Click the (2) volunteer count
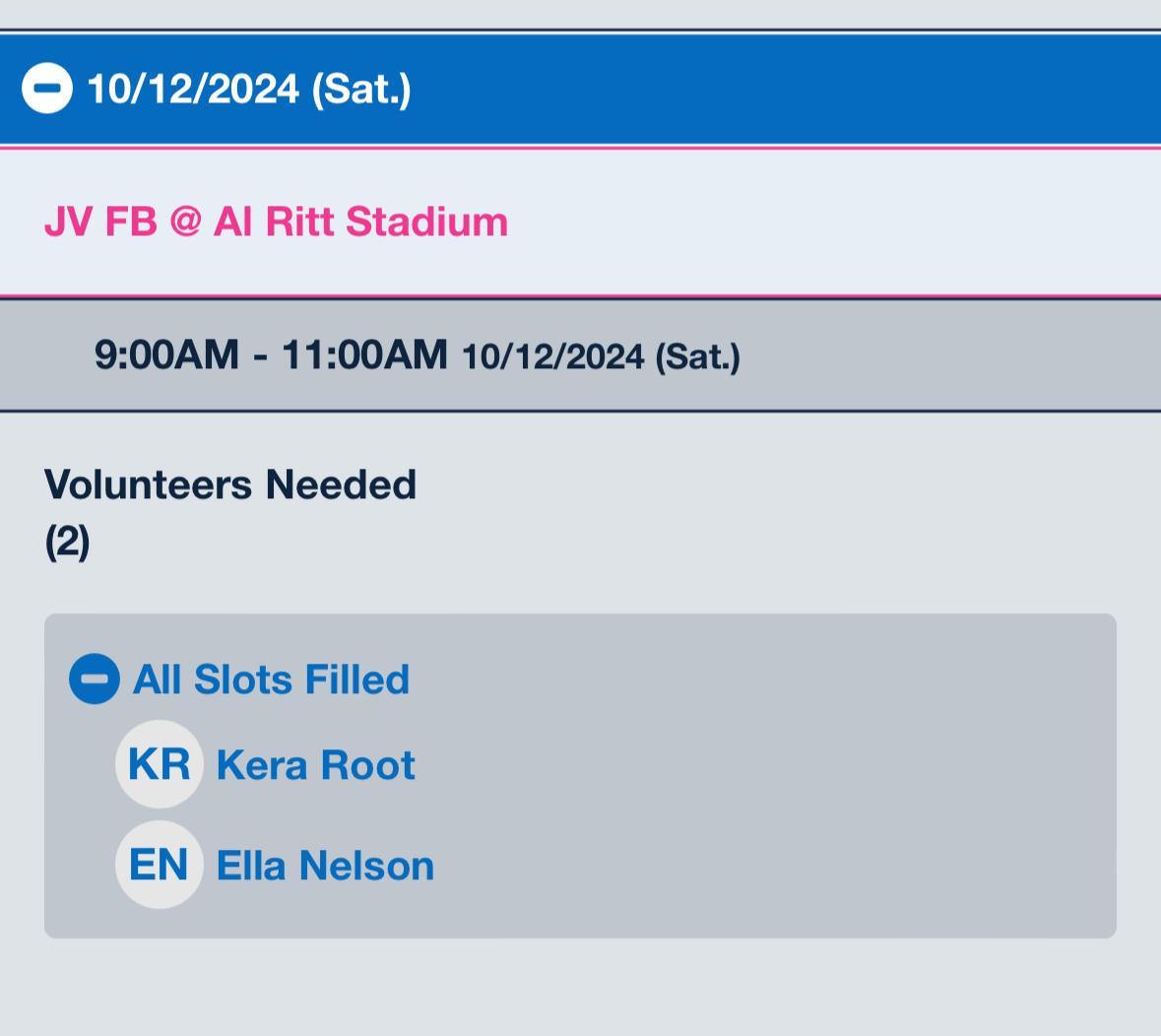The height and width of the screenshot is (1036, 1161). click(67, 541)
